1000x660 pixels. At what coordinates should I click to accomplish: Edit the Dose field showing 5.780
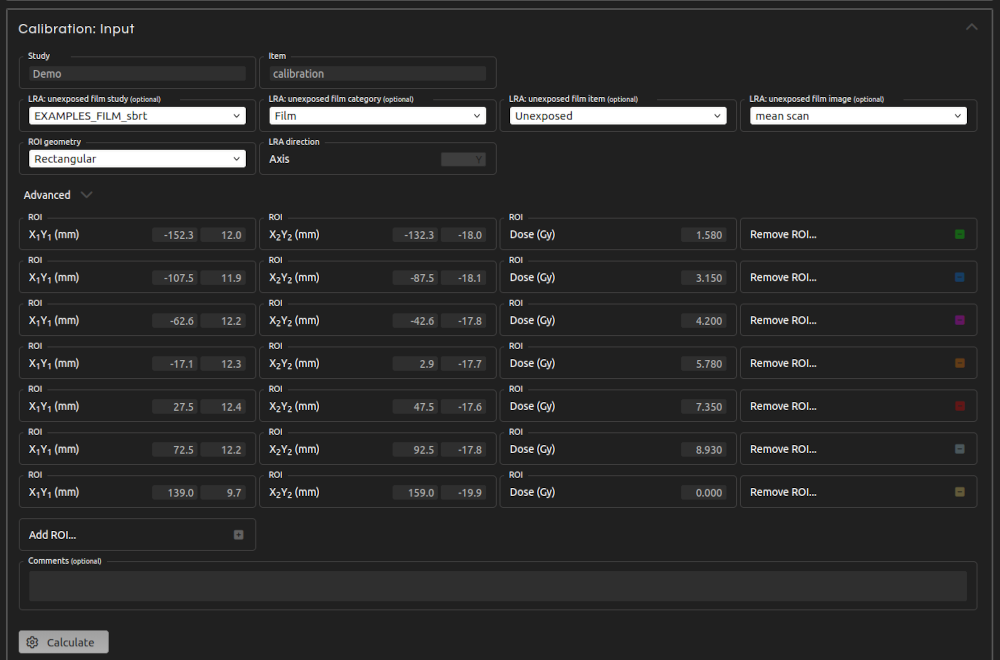click(x=704, y=364)
